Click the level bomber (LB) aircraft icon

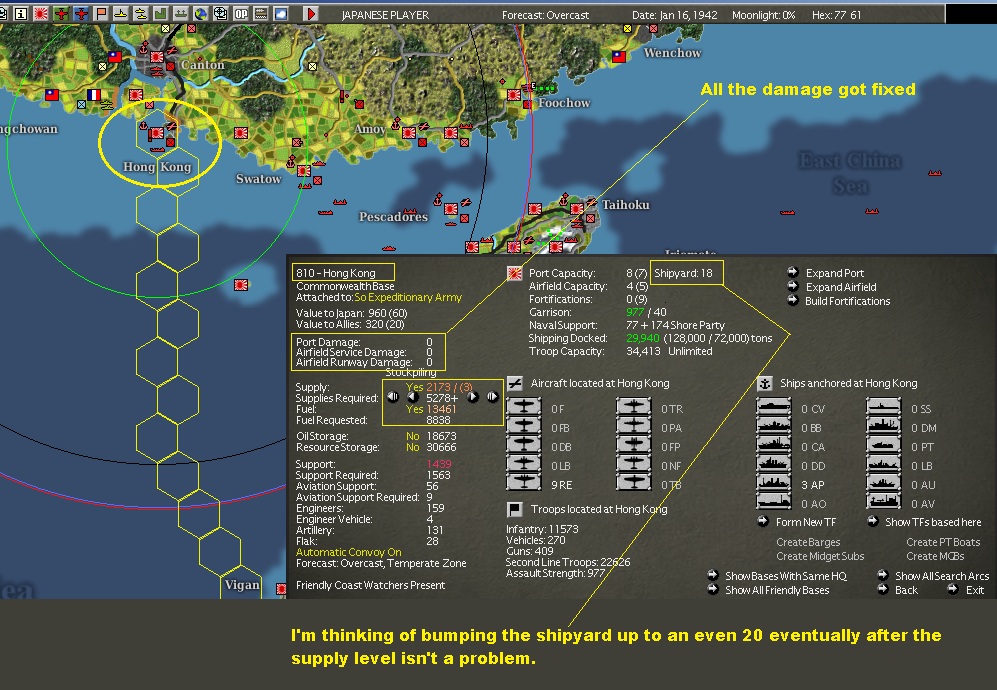pyautogui.click(x=523, y=464)
